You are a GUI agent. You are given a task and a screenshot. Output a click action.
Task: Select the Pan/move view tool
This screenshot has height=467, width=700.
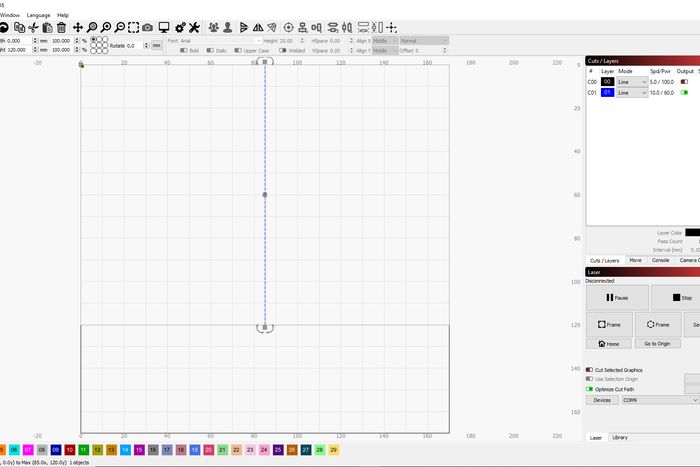pyautogui.click(x=78, y=27)
